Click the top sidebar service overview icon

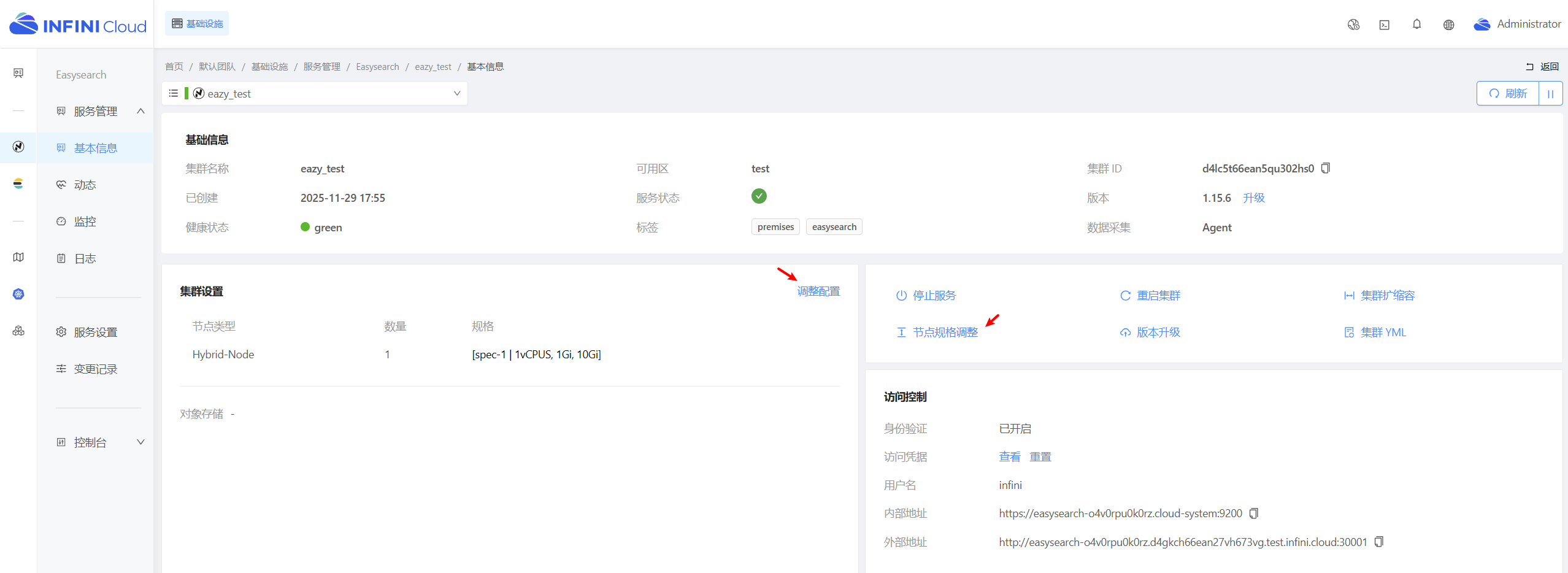click(18, 73)
